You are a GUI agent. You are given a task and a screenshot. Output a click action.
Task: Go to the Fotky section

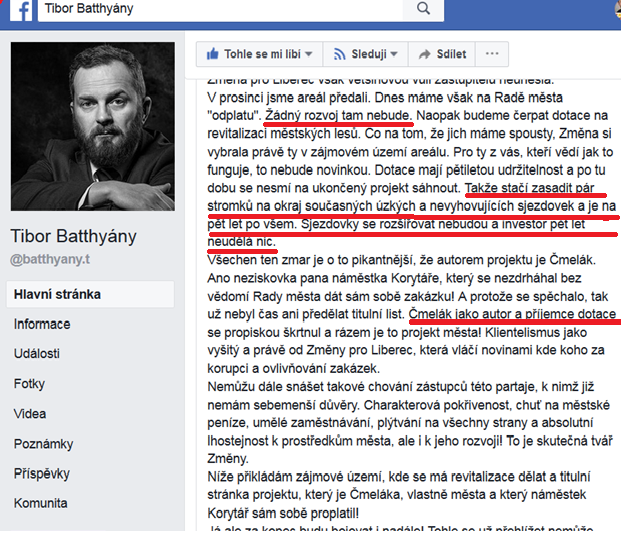(x=29, y=384)
